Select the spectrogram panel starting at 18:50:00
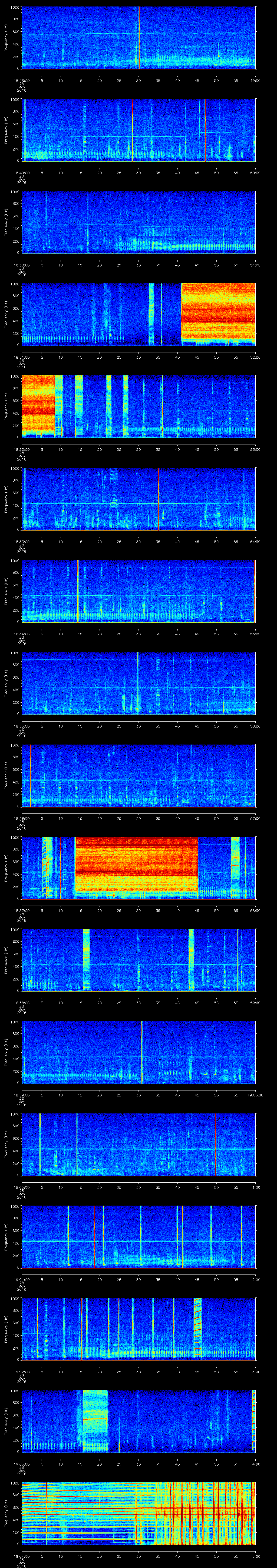The width and height of the screenshot is (277, 1568). point(138,222)
